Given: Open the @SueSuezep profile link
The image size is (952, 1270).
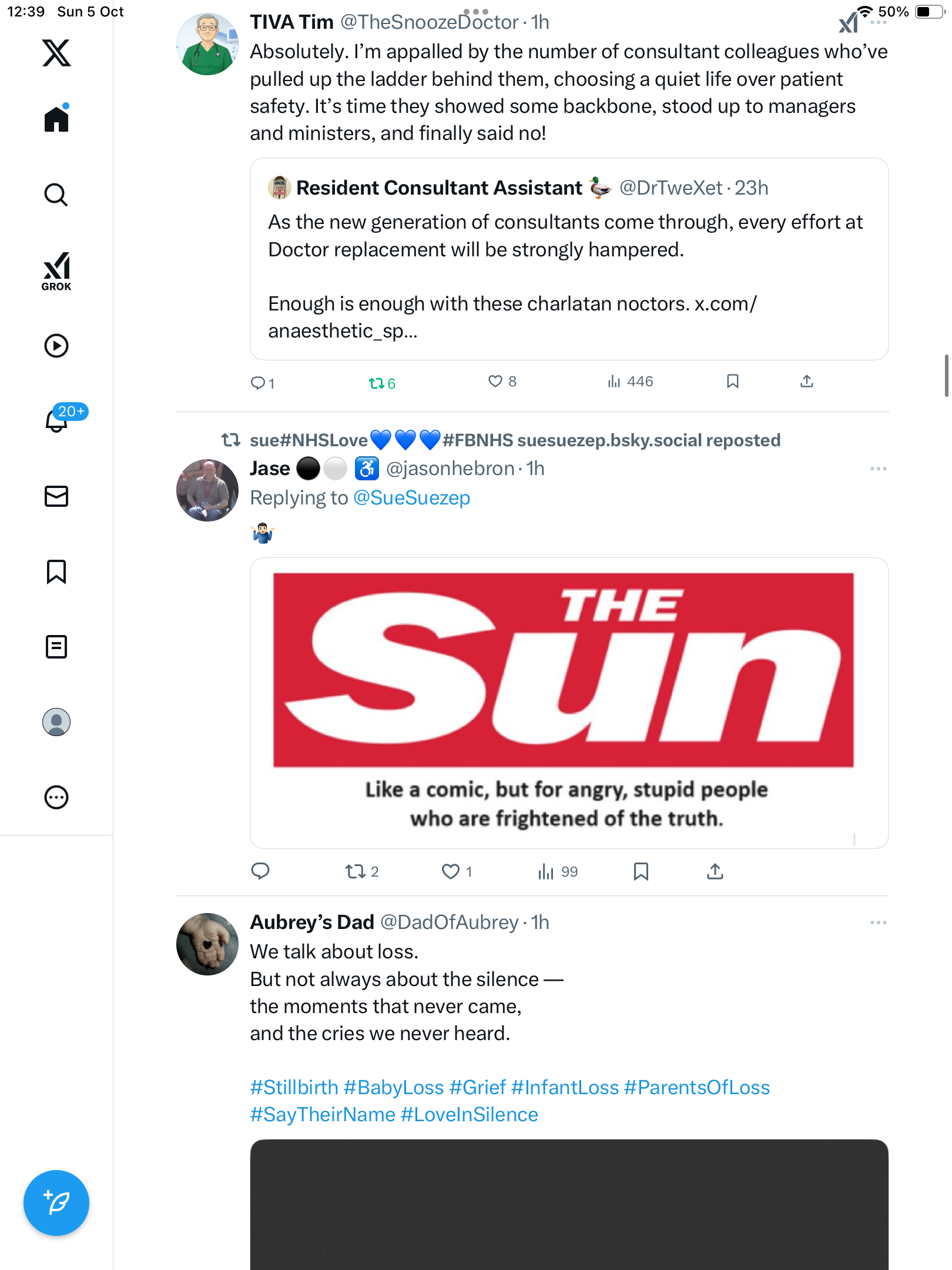Looking at the screenshot, I should point(411,498).
